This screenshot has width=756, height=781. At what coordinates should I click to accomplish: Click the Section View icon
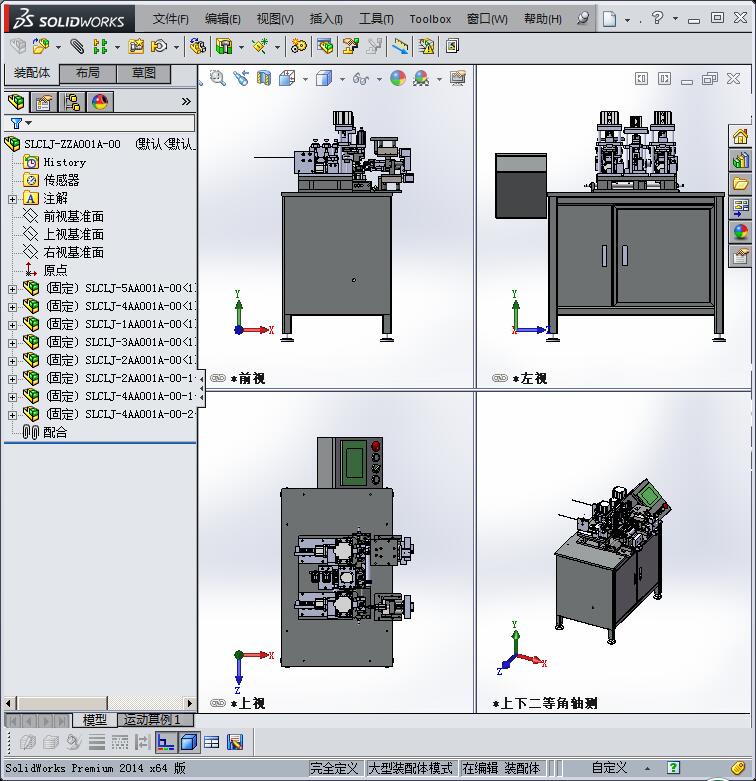pyautogui.click(x=264, y=78)
